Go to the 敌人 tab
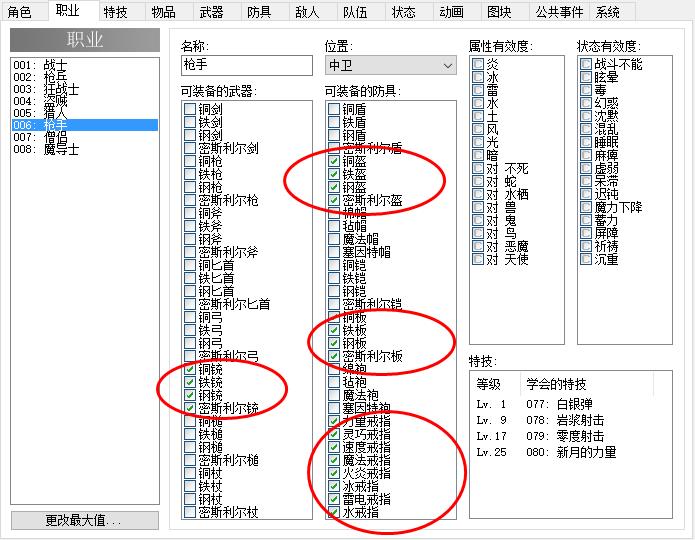 [x=307, y=12]
